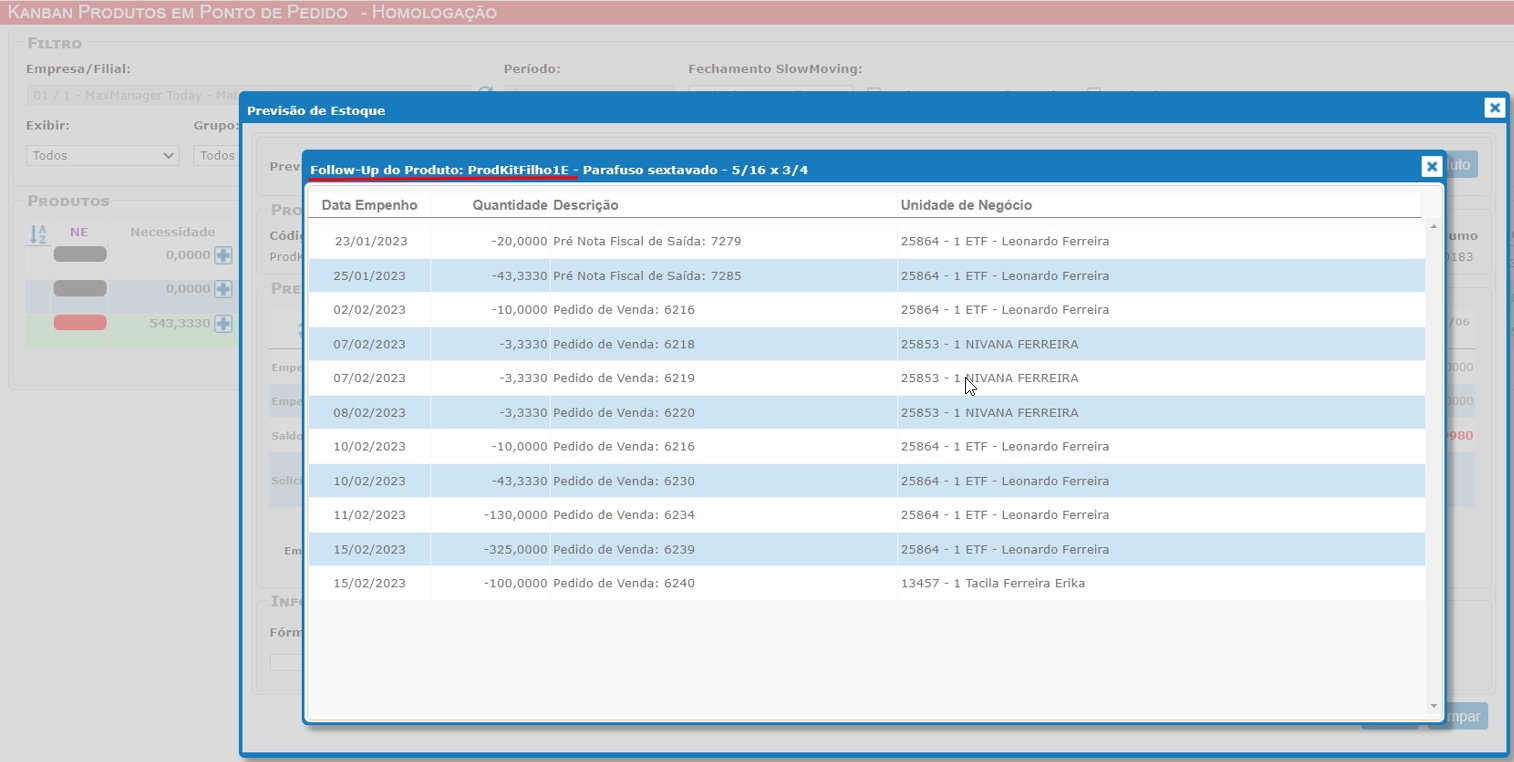Select date cell 02/02/2023
This screenshot has height=762, width=1514.
[370, 309]
